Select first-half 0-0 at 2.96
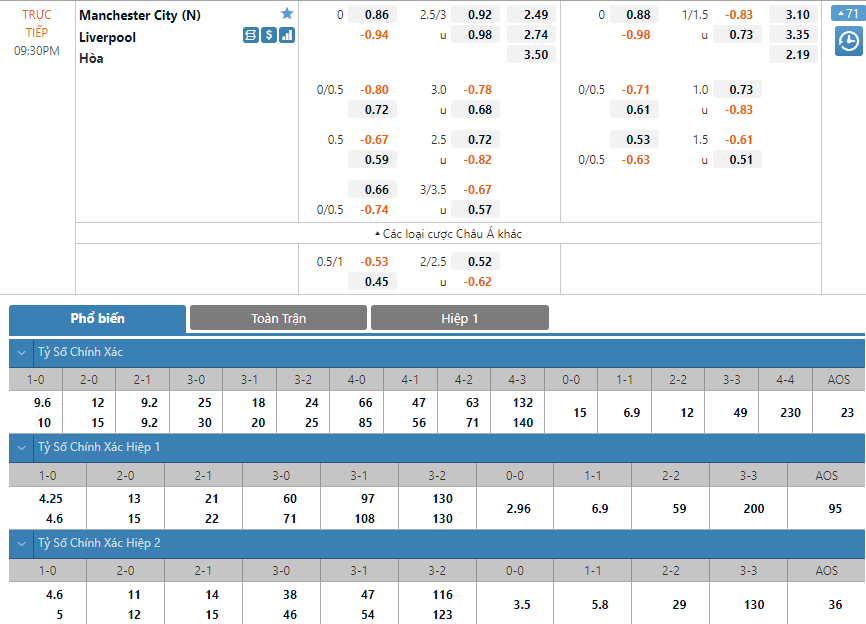Screen dimensions: 866x624 coord(518,509)
